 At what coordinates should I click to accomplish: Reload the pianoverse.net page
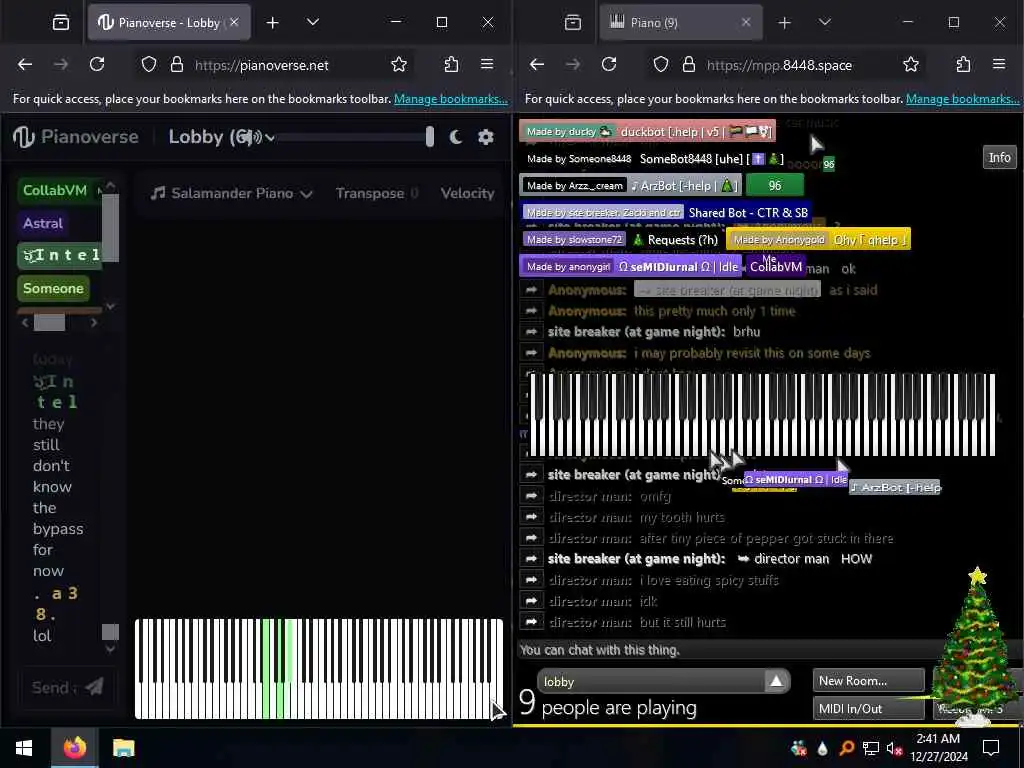click(97, 64)
